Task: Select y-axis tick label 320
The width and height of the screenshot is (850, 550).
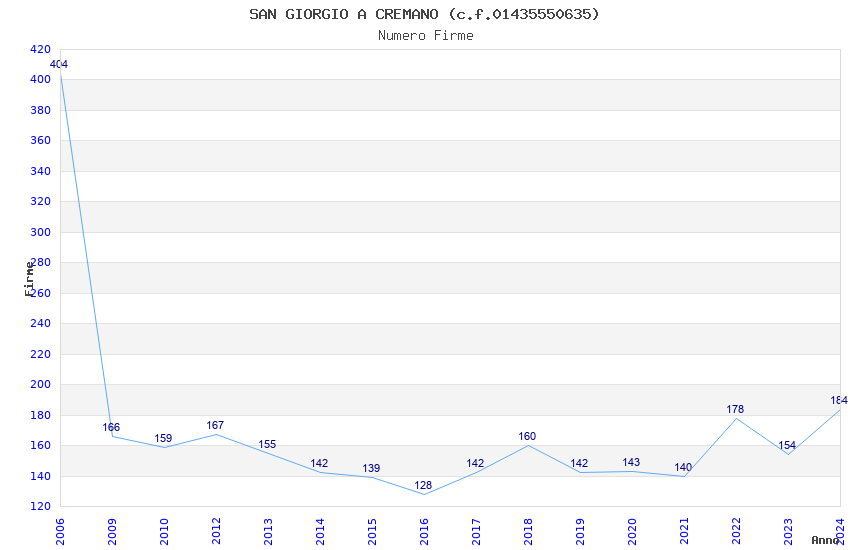Action: (x=40, y=202)
